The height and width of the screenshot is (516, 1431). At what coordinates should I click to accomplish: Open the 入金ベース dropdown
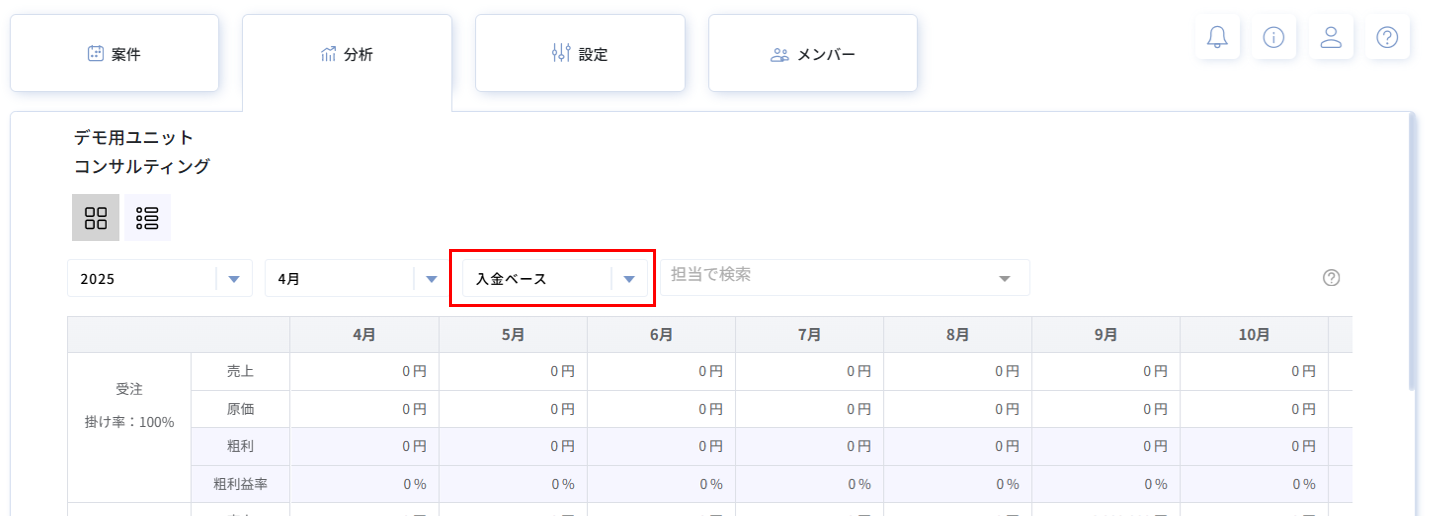[552, 279]
